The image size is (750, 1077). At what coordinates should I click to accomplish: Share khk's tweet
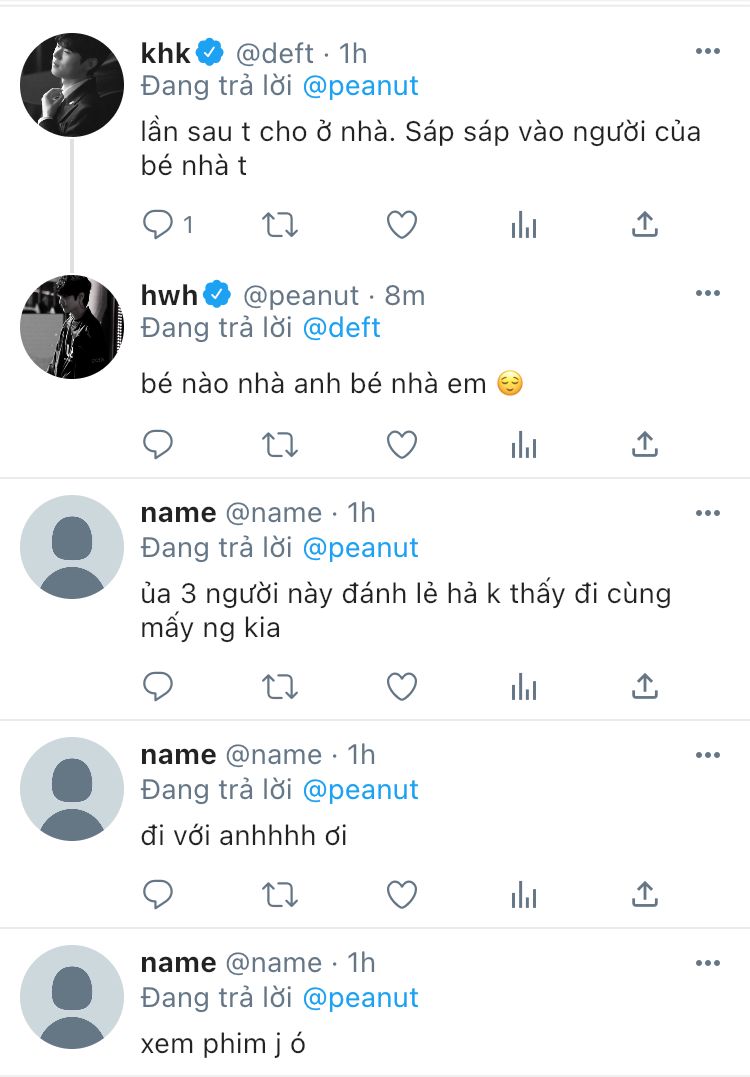coord(645,226)
